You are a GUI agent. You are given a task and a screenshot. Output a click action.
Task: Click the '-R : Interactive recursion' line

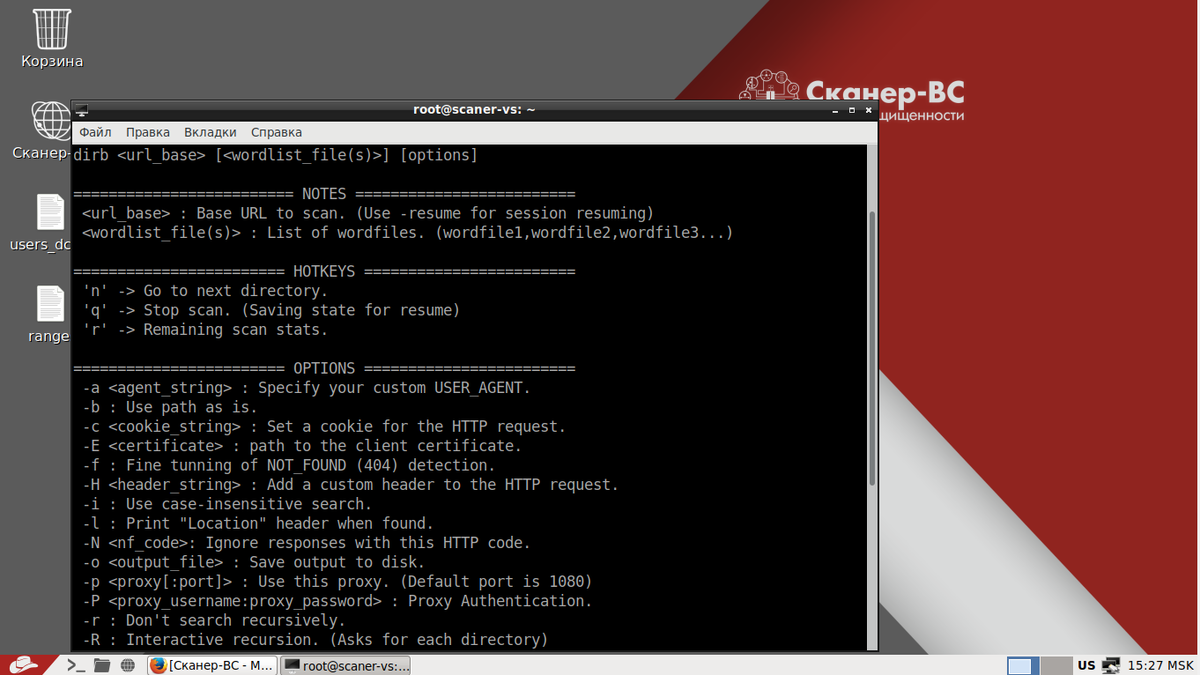(x=316, y=639)
